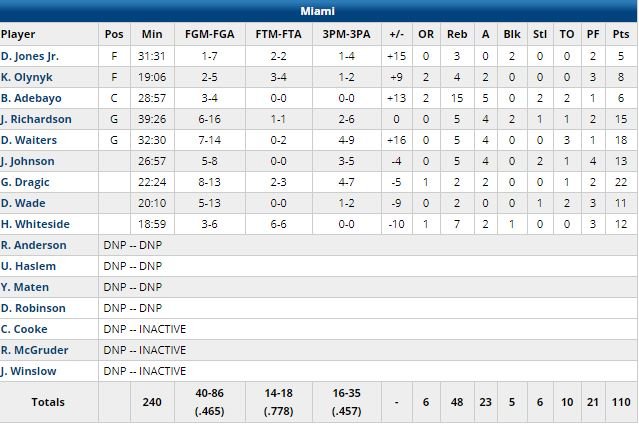View D. Robinson's player page
Viewport: 639px width, 424px height.
[33, 308]
